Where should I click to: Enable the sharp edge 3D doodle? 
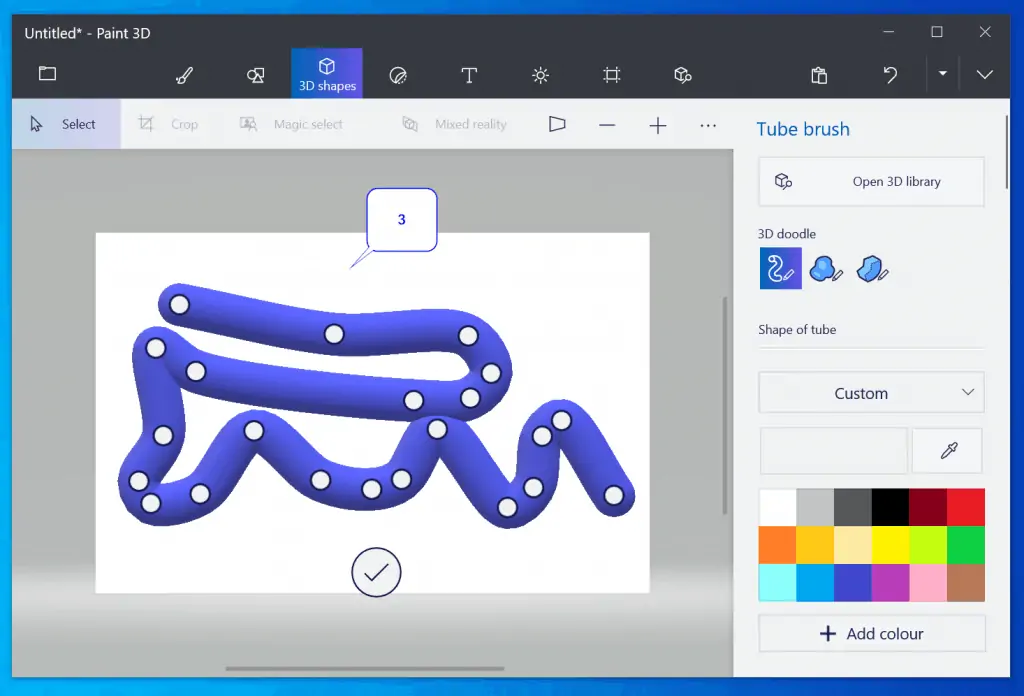pyautogui.click(x=871, y=268)
